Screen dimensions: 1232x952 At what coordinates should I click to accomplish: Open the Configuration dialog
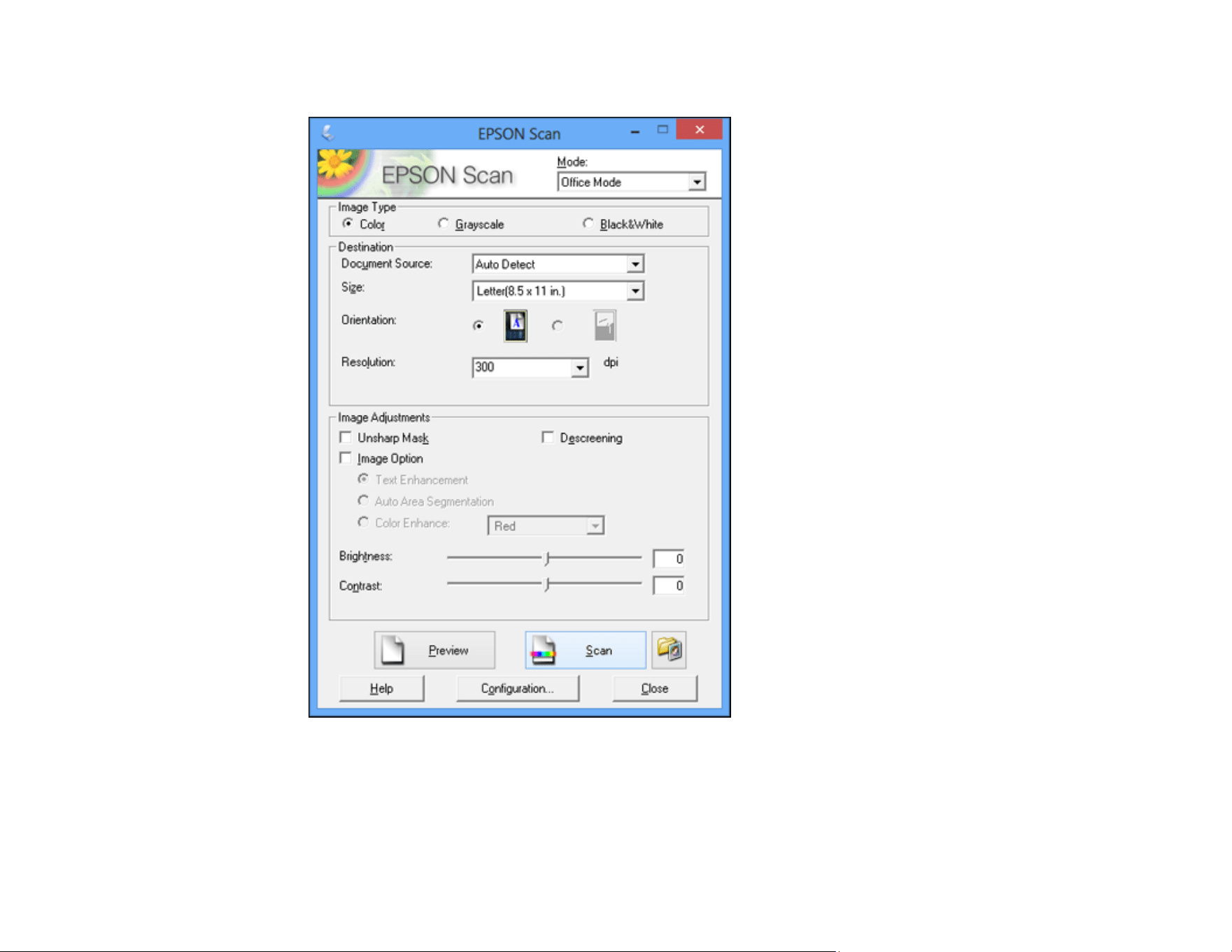point(518,688)
